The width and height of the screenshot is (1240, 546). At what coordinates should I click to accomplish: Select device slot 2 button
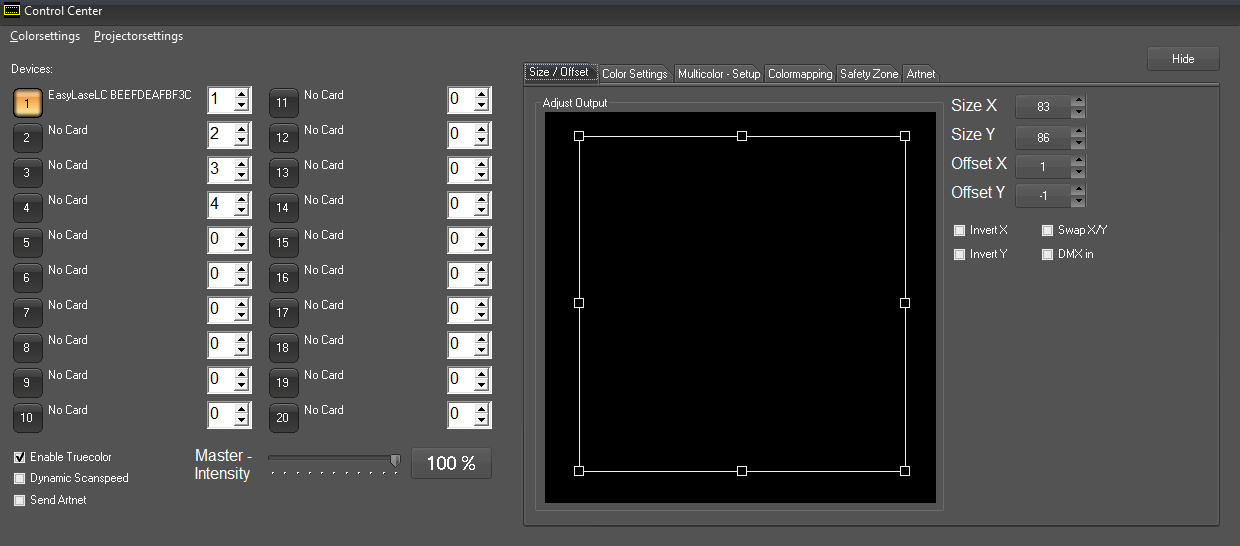pyautogui.click(x=27, y=137)
